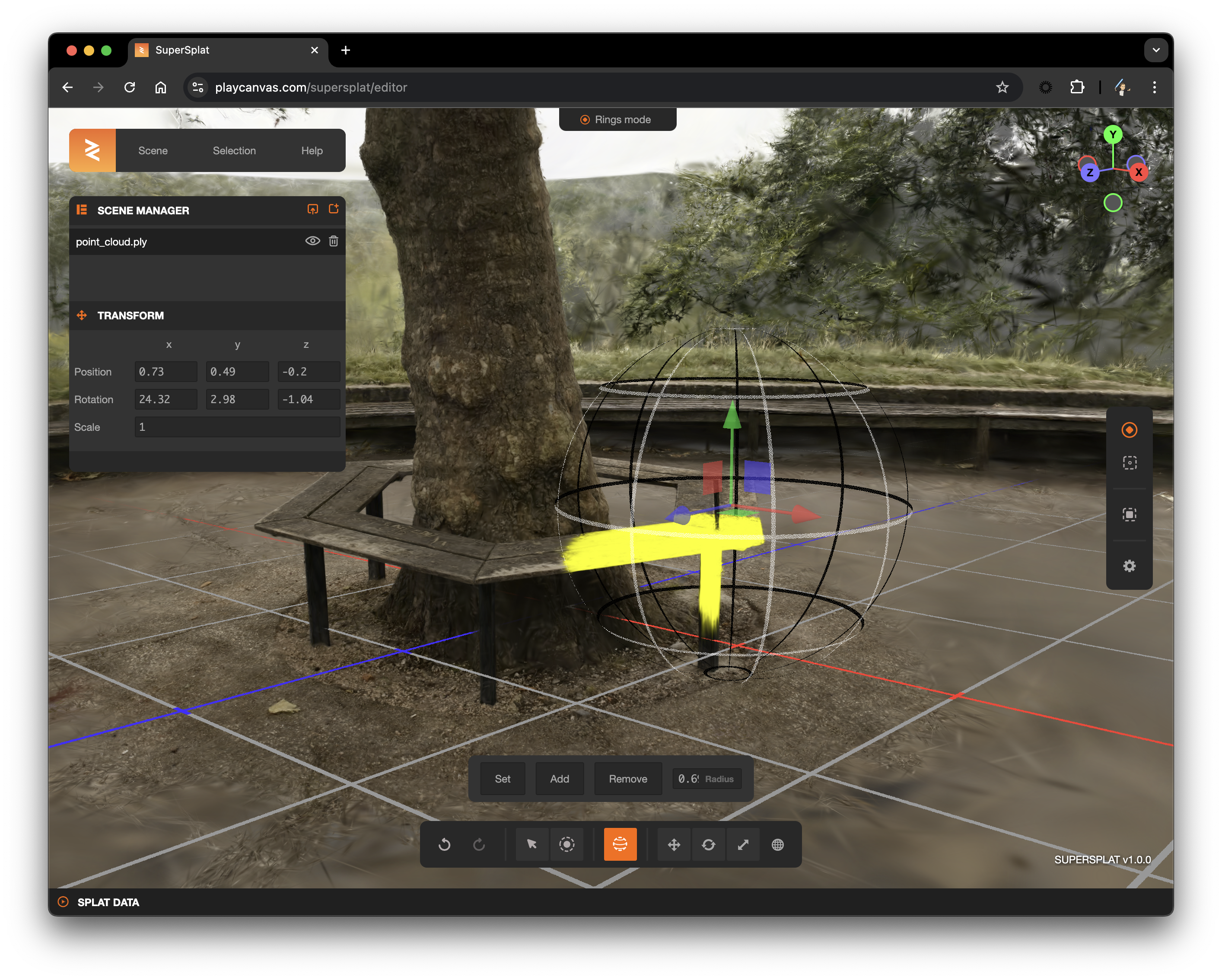The height and width of the screenshot is (980, 1222).
Task: Click the Transform panel header
Action: pos(207,315)
